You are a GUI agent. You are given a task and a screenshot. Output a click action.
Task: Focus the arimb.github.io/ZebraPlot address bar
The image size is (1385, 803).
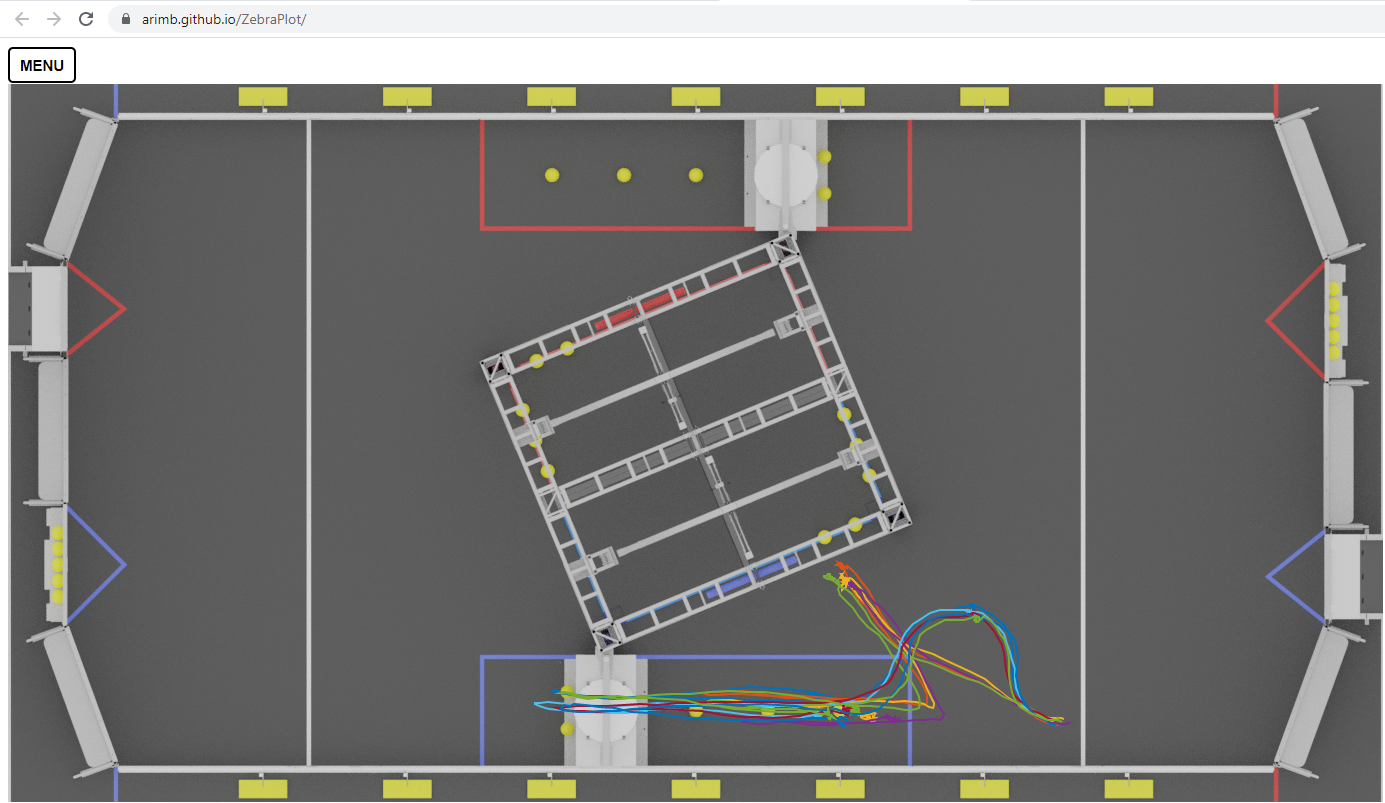point(745,19)
